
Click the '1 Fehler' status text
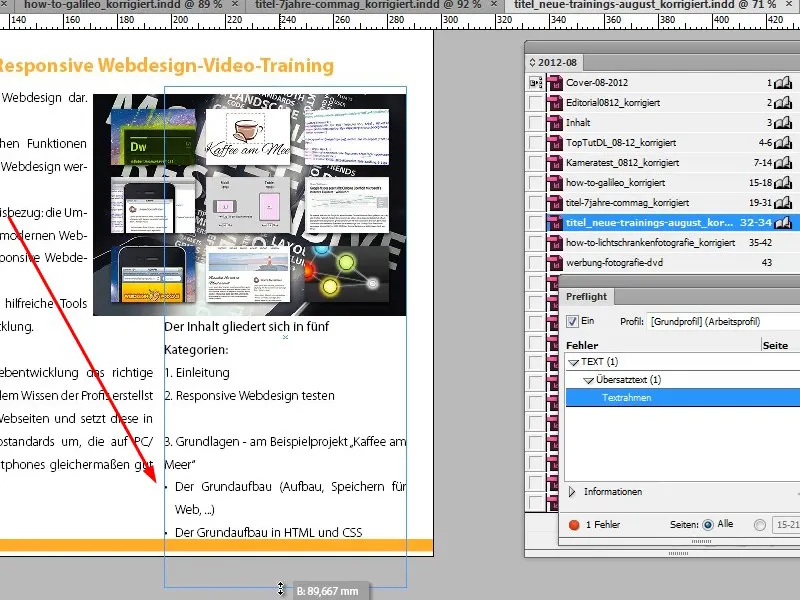pos(603,524)
